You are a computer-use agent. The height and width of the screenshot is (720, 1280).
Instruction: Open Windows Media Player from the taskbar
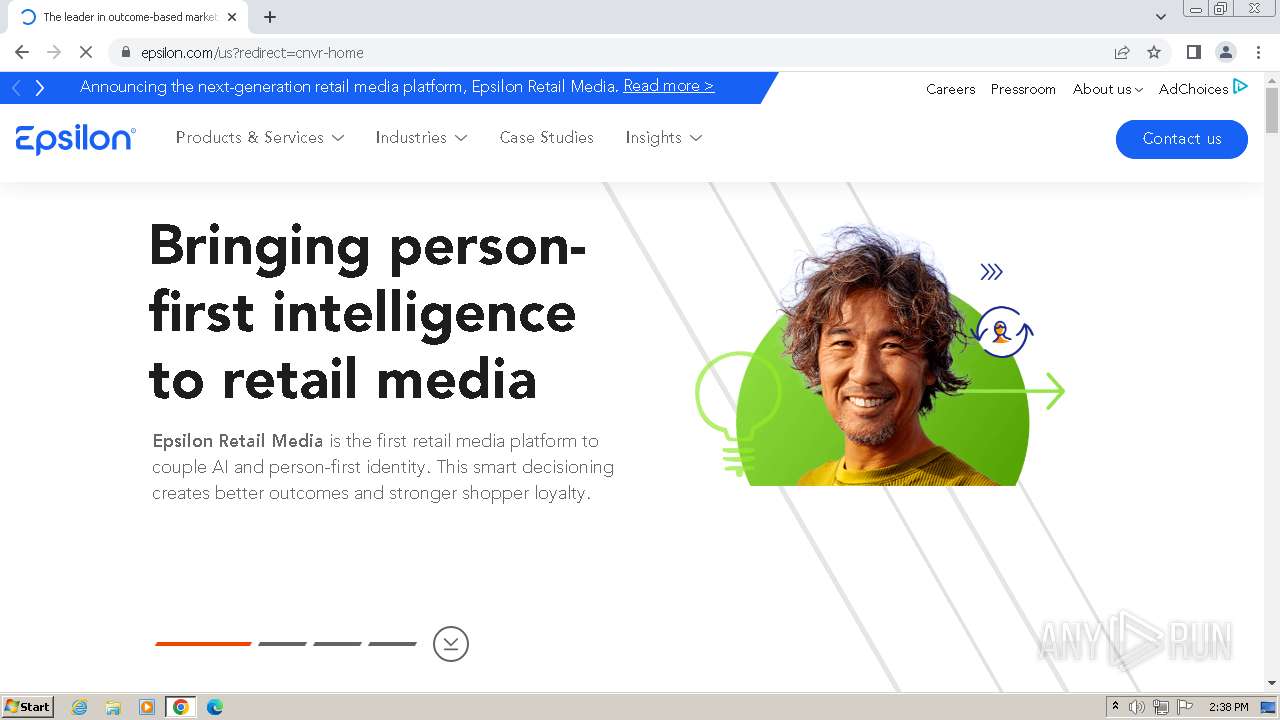coord(147,707)
